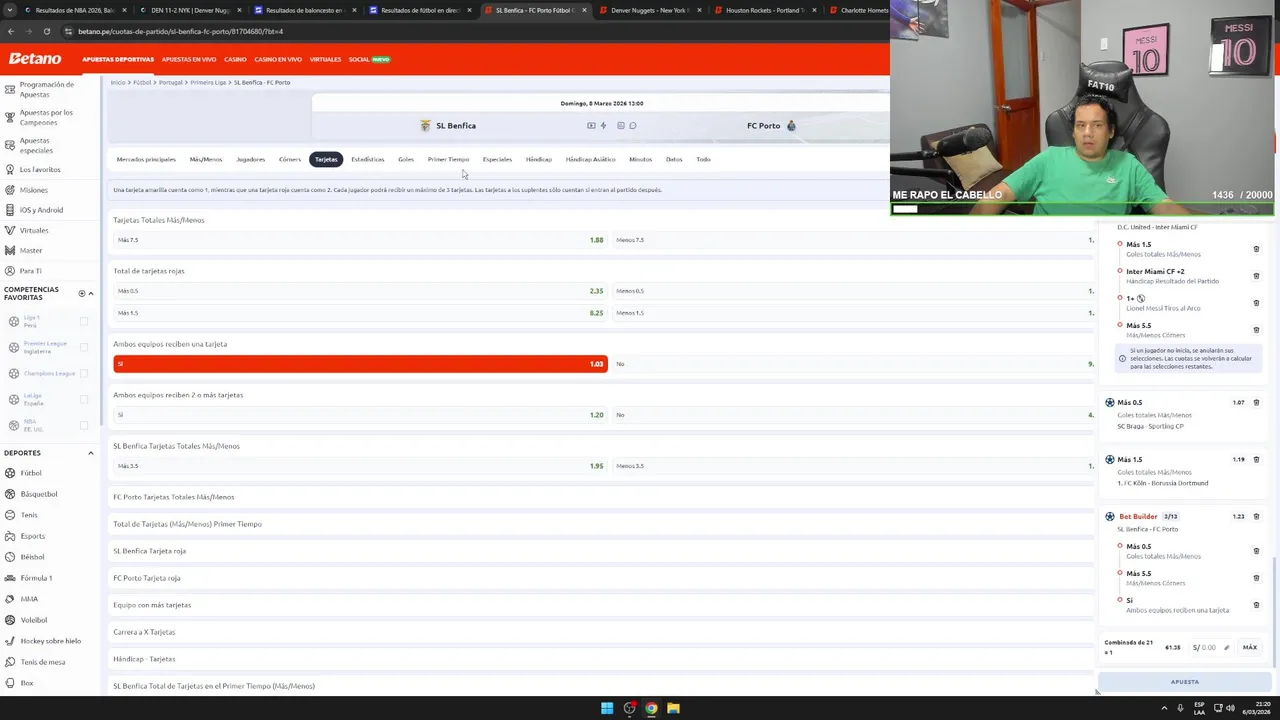Expand SL Benfica Tarjeta roja market
The width and height of the screenshot is (1280, 720).
point(600,551)
